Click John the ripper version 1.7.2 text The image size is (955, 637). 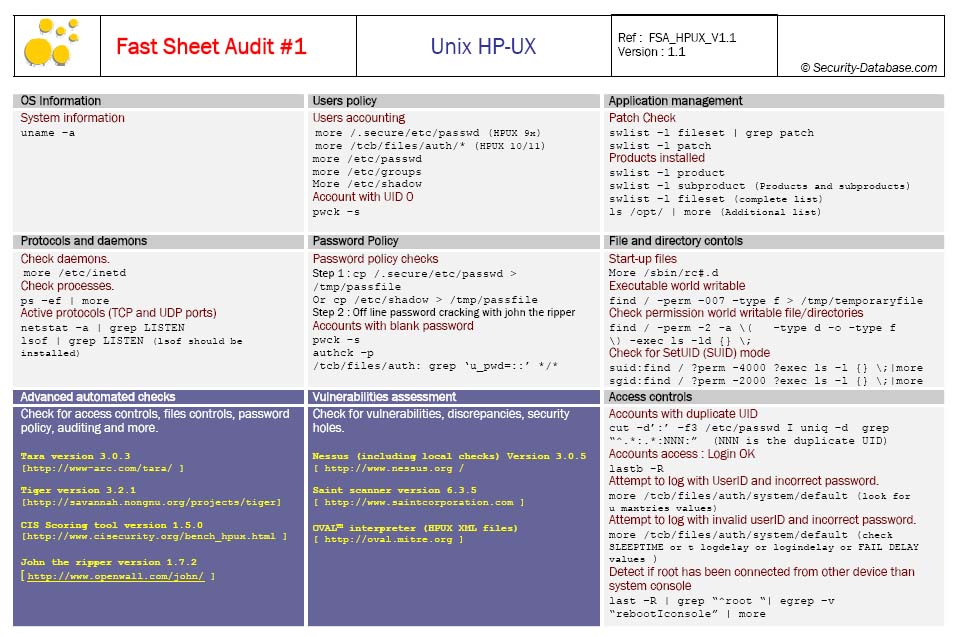(x=109, y=562)
